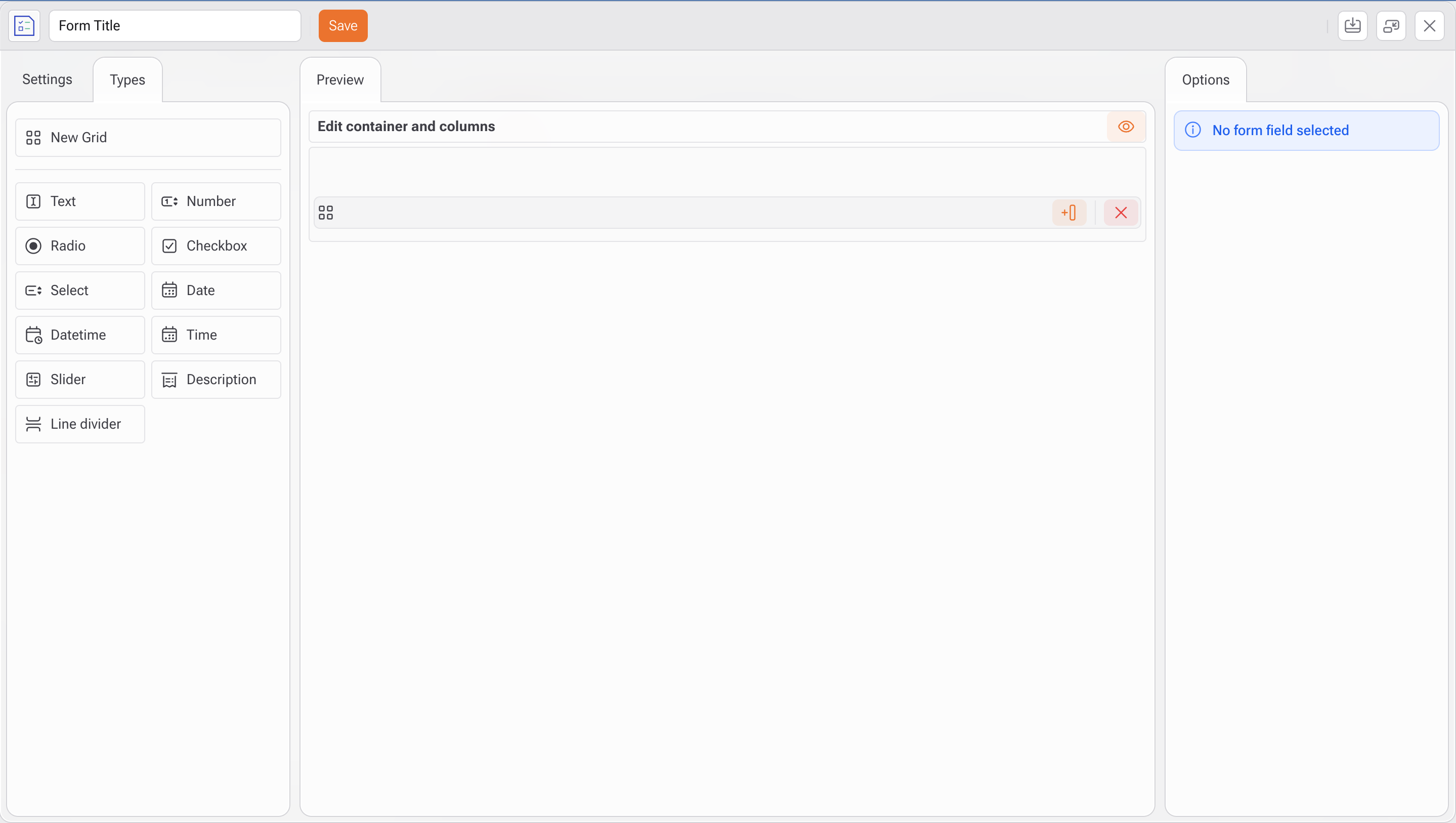Toggle the preview eye icon
This screenshot has height=823, width=1456.
(x=1126, y=127)
